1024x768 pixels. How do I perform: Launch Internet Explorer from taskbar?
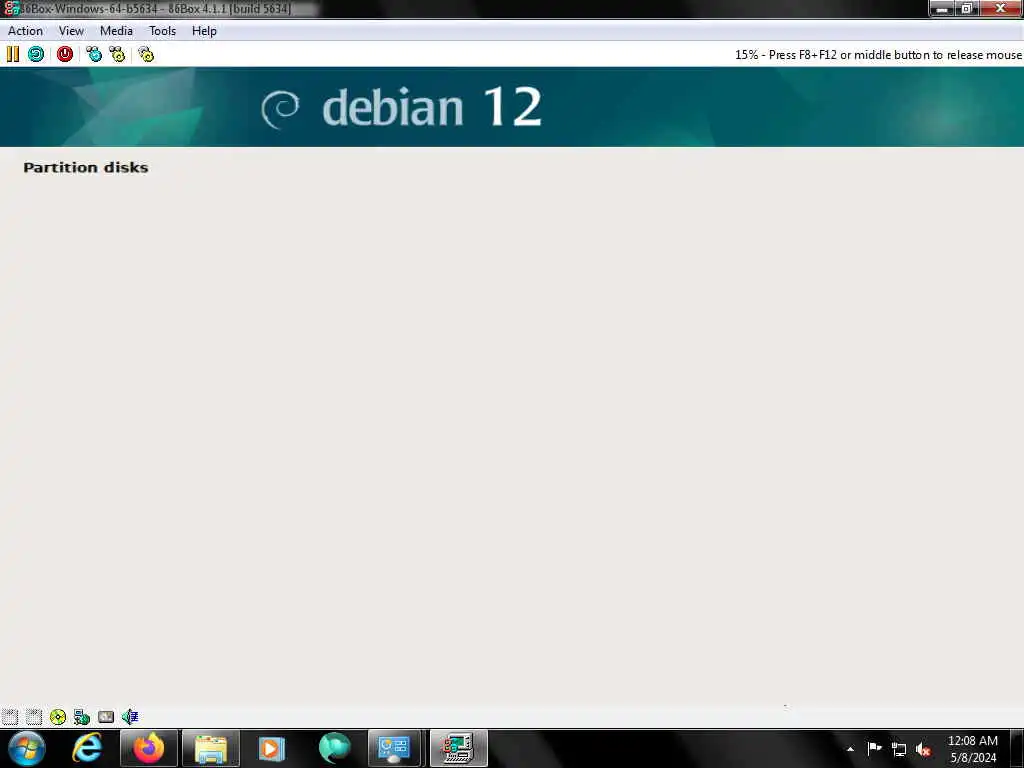[x=87, y=748]
